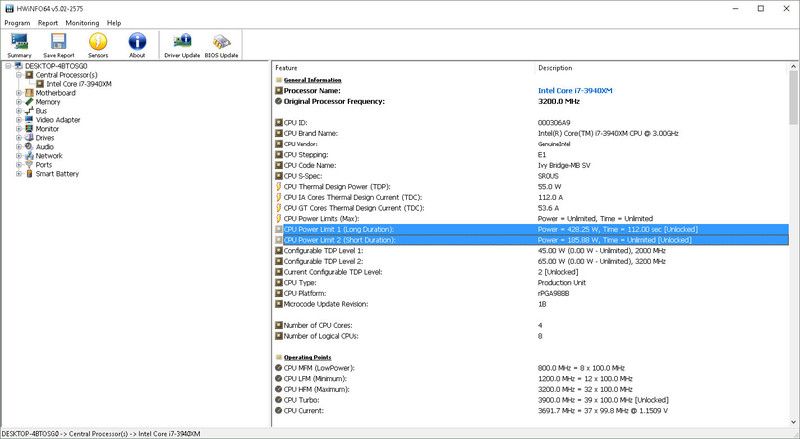Select the CPU Thermal Design Power row
The height and width of the screenshot is (439, 800).
[531, 187]
